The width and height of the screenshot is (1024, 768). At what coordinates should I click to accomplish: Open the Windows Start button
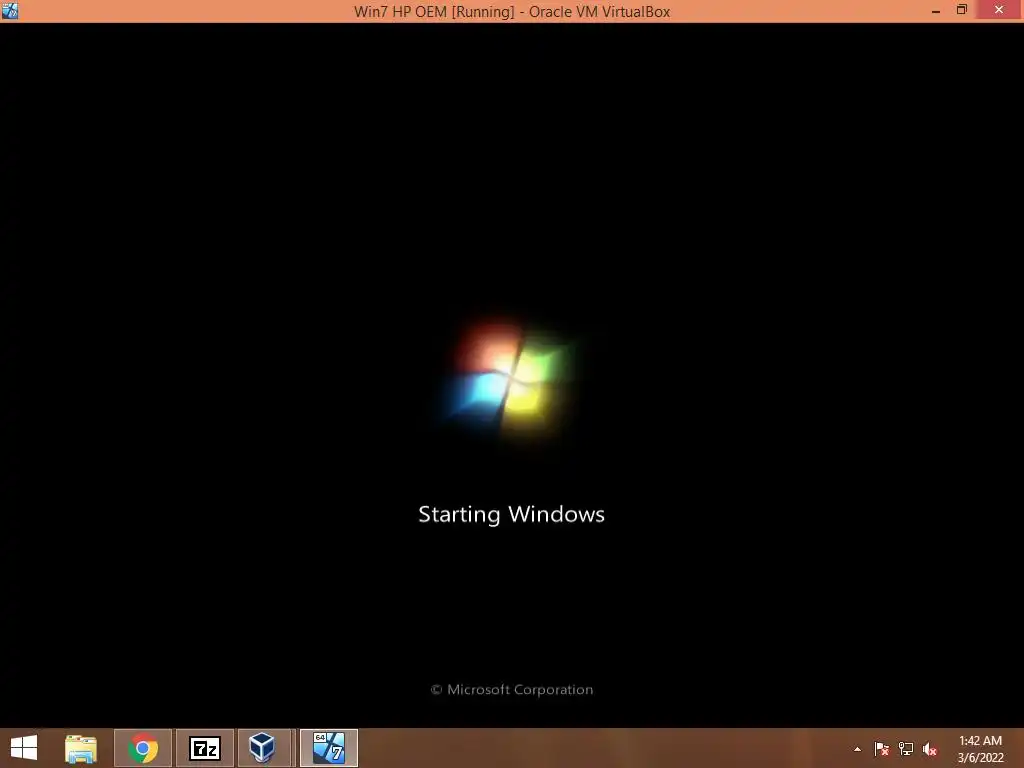24,748
